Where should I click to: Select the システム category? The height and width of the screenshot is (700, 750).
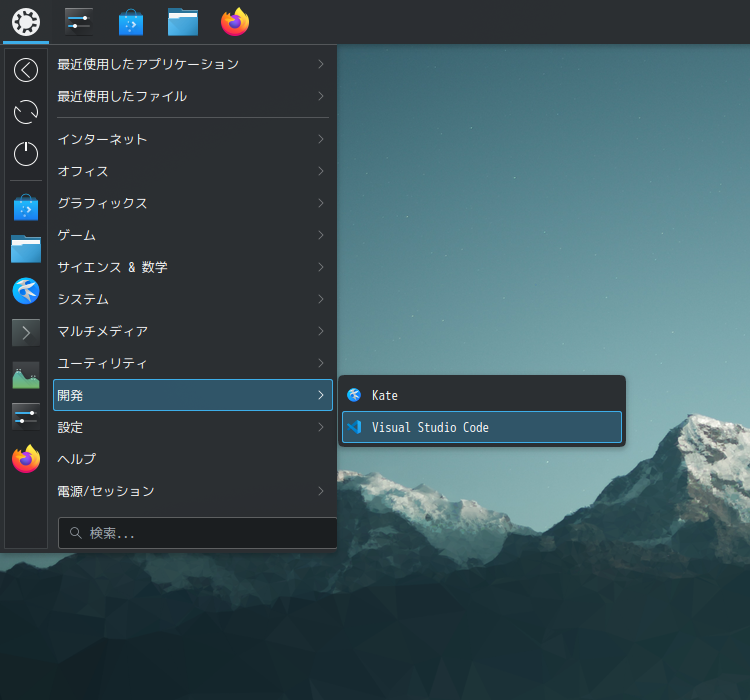click(x=192, y=299)
